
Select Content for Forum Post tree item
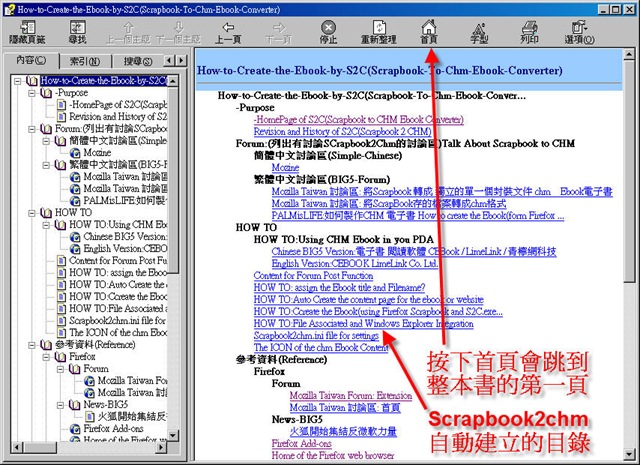[x=118, y=261]
